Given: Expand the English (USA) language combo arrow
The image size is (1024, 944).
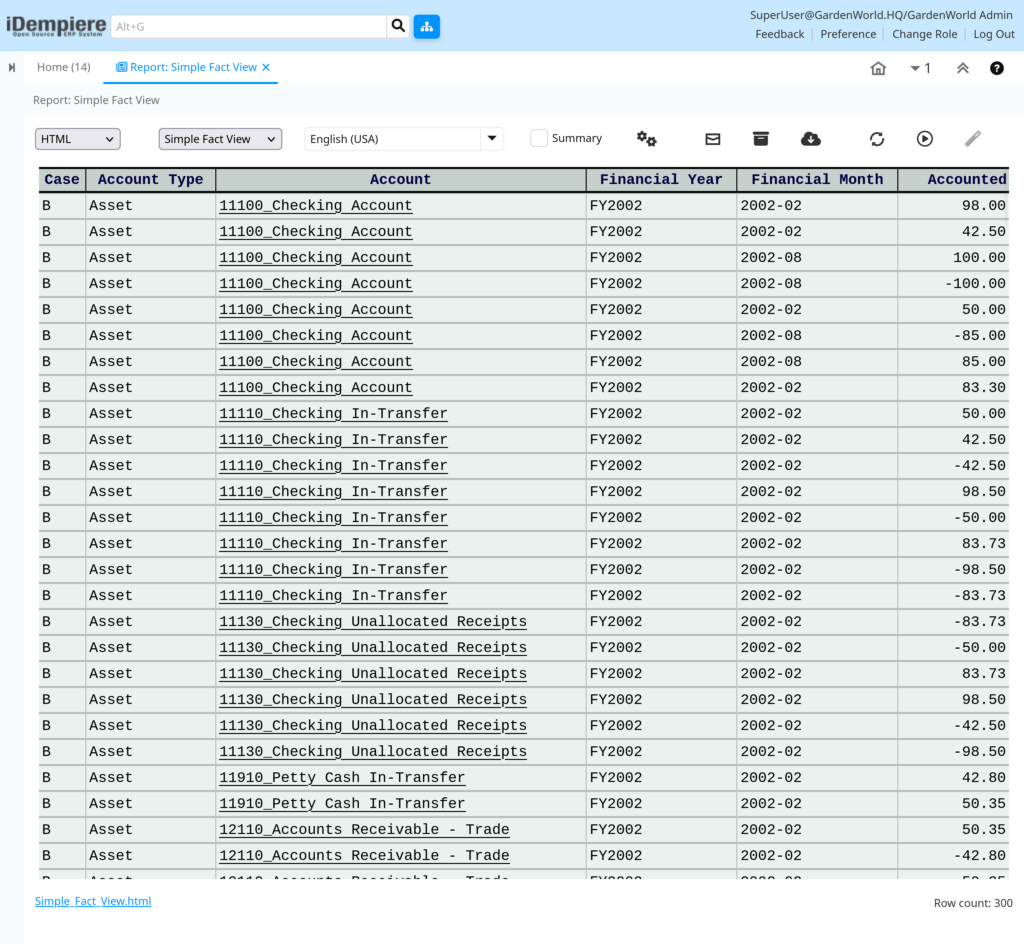Looking at the screenshot, I should coord(492,138).
